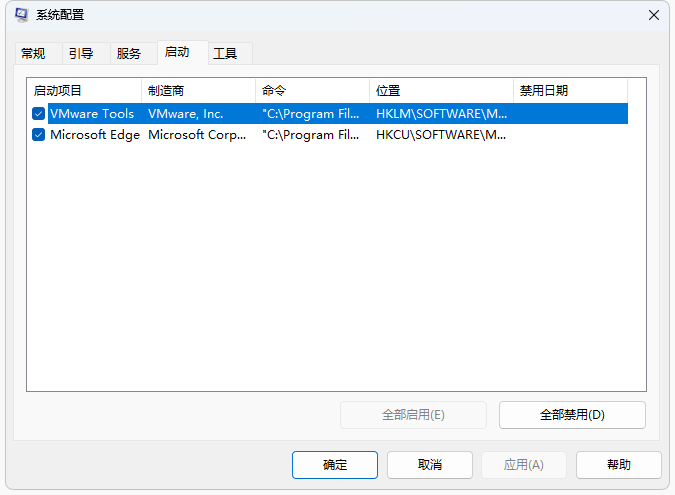The image size is (675, 495).
Task: Switch to the 工具 tab
Action: pyautogui.click(x=225, y=54)
